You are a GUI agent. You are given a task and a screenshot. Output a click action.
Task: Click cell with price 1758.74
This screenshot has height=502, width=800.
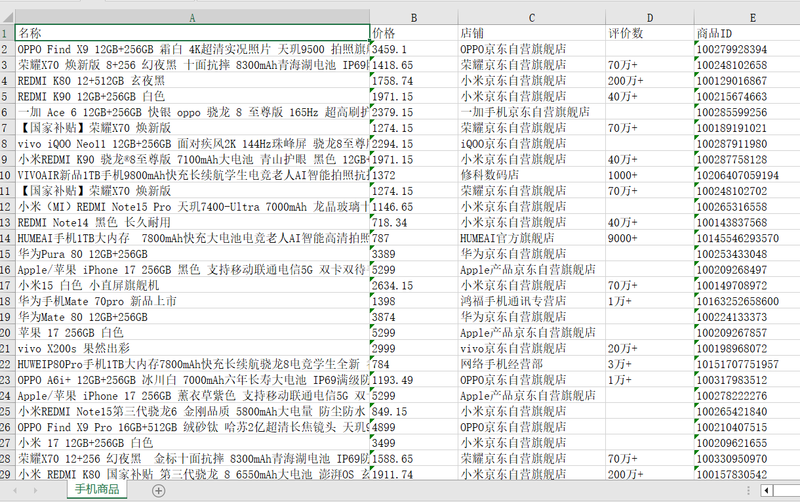point(414,81)
